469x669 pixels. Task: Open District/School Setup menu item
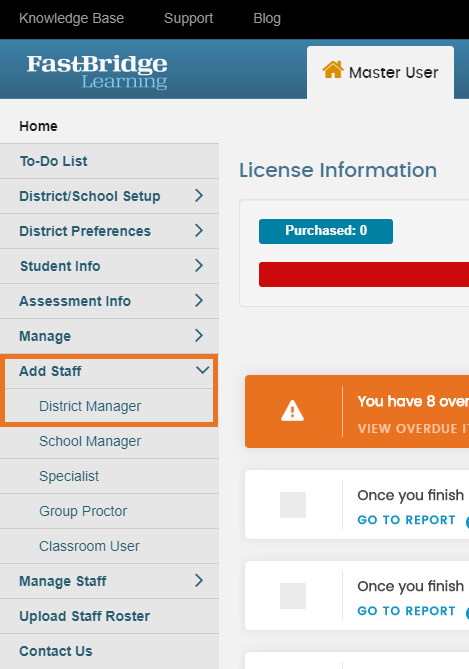[x=109, y=196]
